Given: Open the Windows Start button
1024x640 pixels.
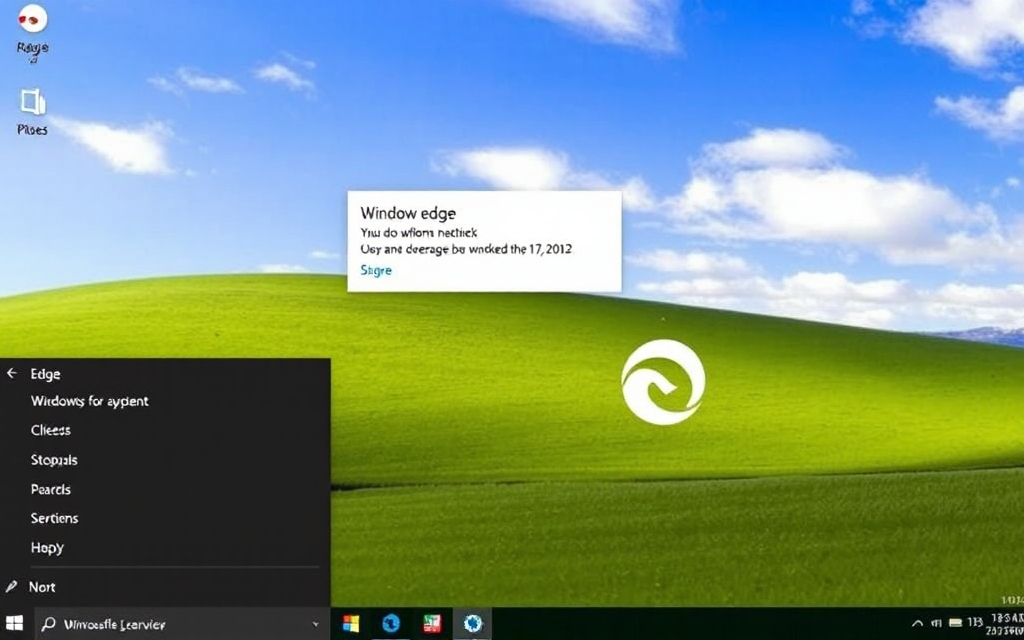Looking at the screenshot, I should click(14, 624).
